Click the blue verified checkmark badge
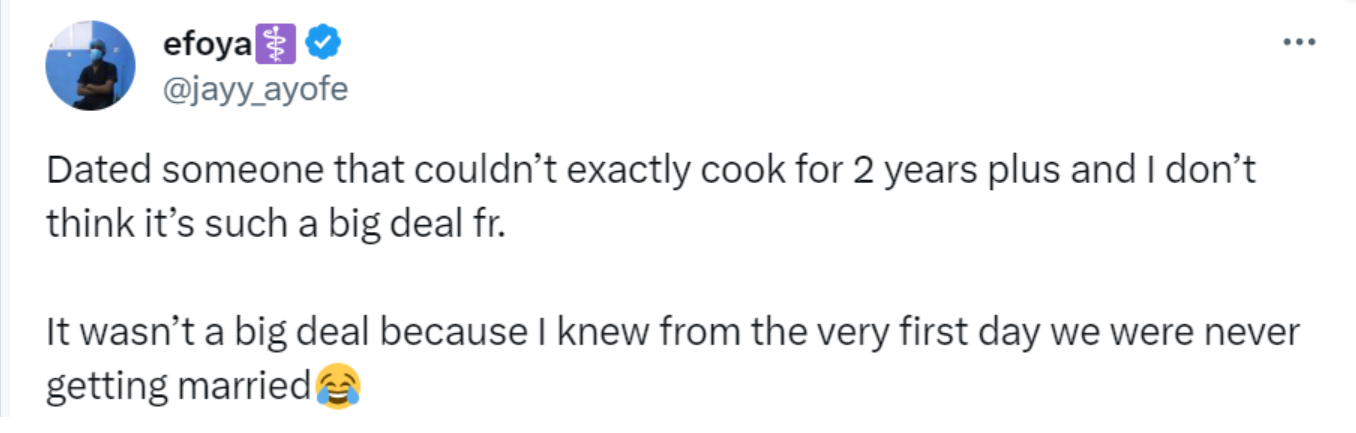Screen dimensions: 1356x433 point(324,43)
